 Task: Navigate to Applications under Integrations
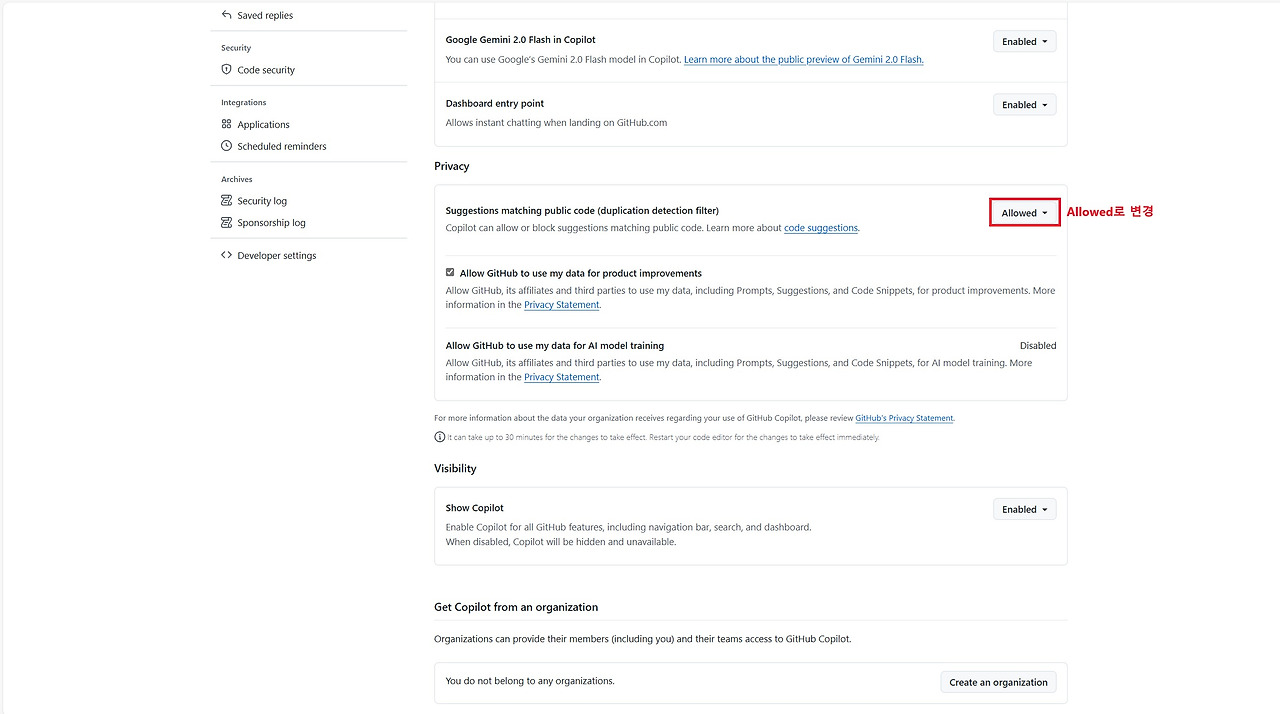coord(263,124)
